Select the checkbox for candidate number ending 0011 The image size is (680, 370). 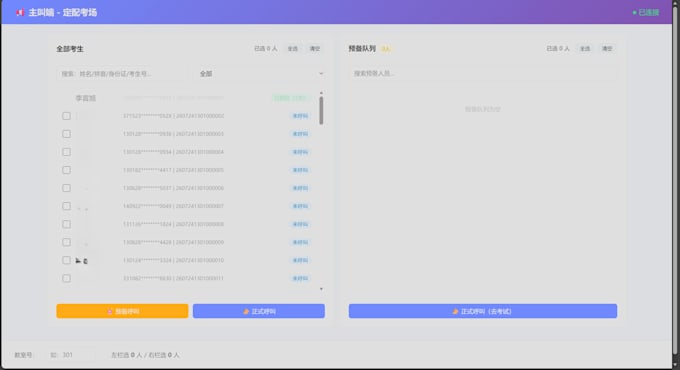[x=66, y=278]
